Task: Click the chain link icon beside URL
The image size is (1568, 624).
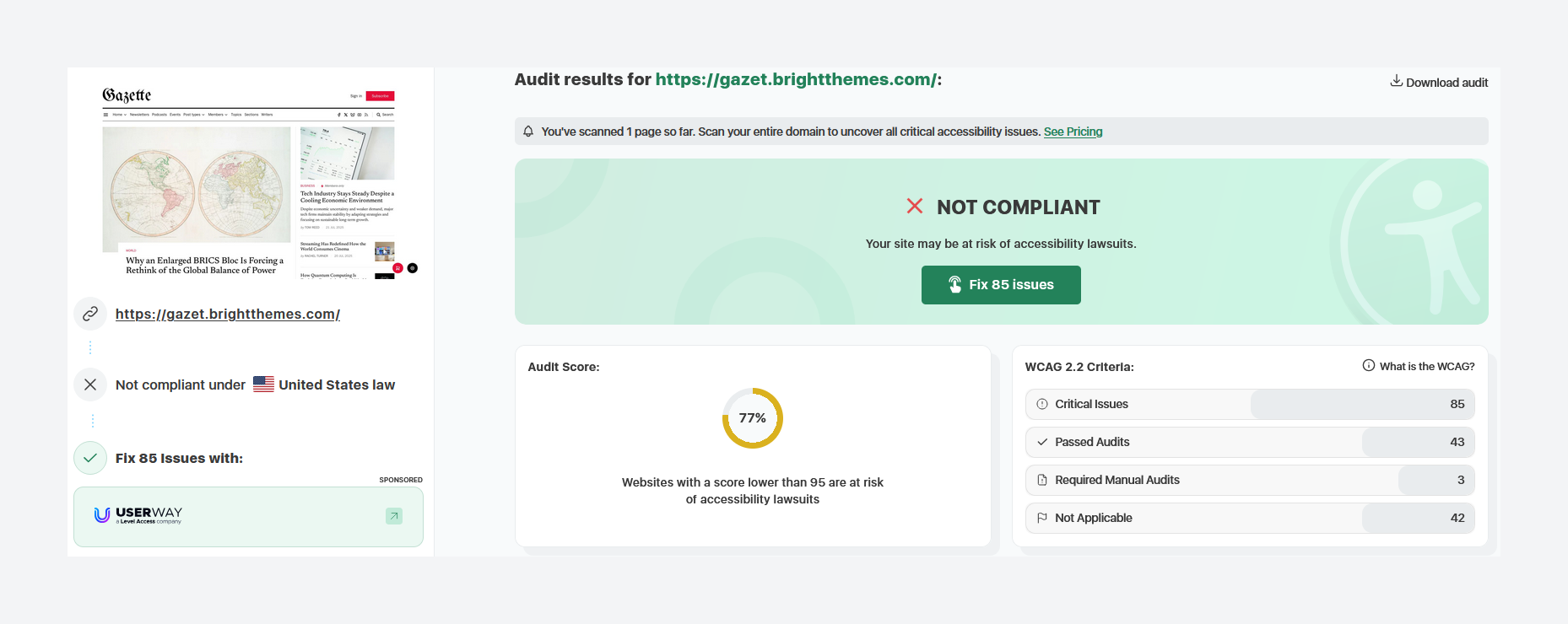Action: point(90,314)
